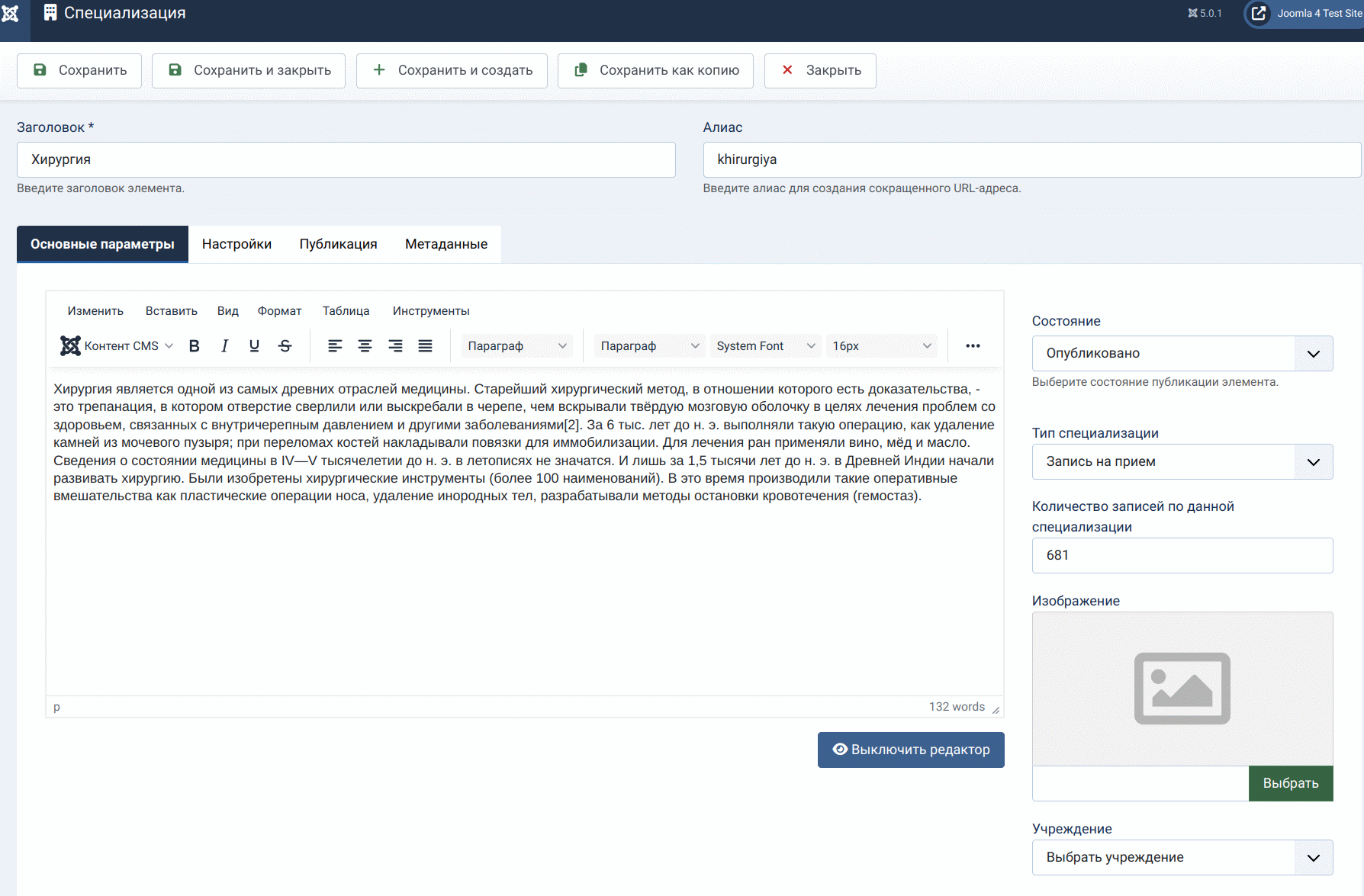This screenshot has width=1364, height=896.
Task: Click Выключить редактор to toggle editor
Action: (911, 750)
